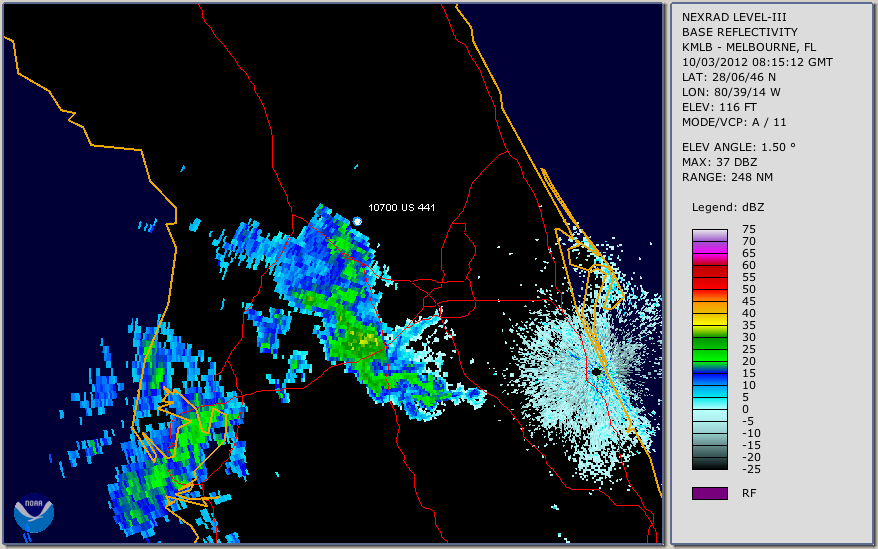Select the '10700 US 441' map label
The image size is (878, 549).
point(401,207)
